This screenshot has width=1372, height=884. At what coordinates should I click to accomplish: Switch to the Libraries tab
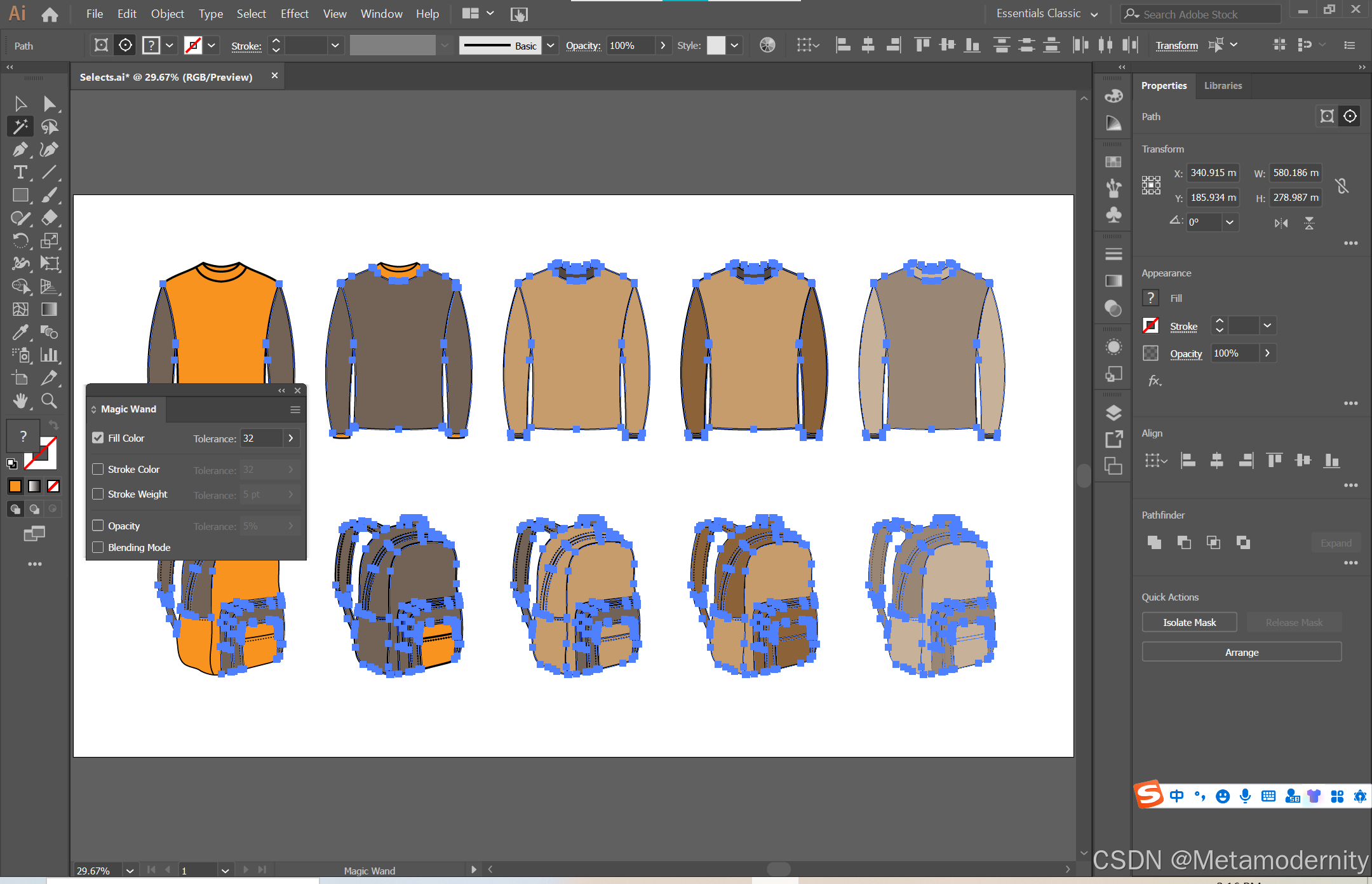point(1222,85)
